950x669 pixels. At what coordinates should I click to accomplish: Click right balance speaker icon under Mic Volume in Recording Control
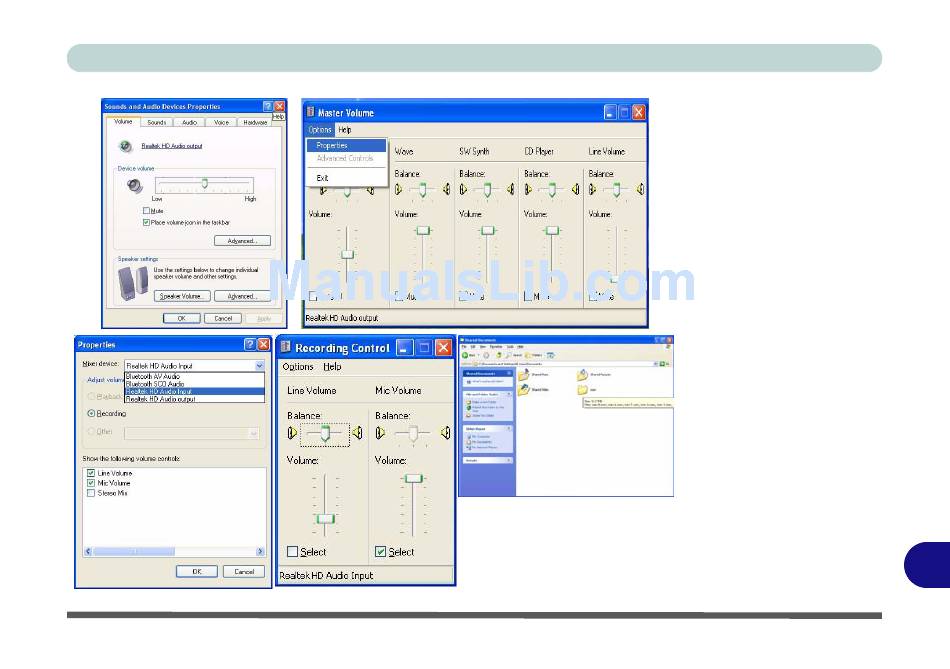tap(444, 433)
